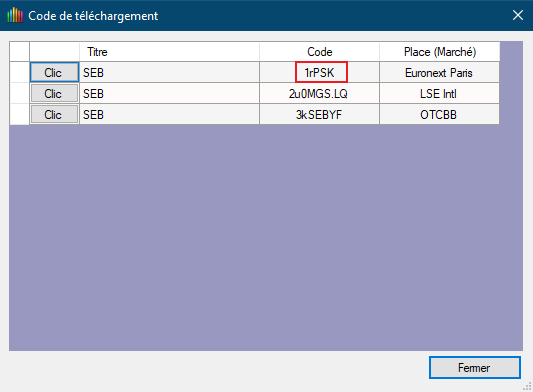Select the OTCBB market cell
533x392 pixels.
click(440, 115)
